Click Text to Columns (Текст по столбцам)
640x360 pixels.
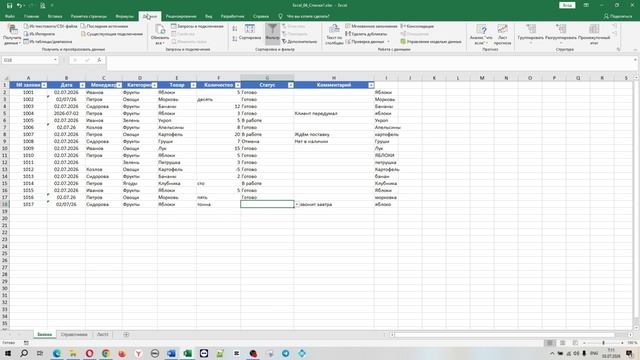[334, 34]
